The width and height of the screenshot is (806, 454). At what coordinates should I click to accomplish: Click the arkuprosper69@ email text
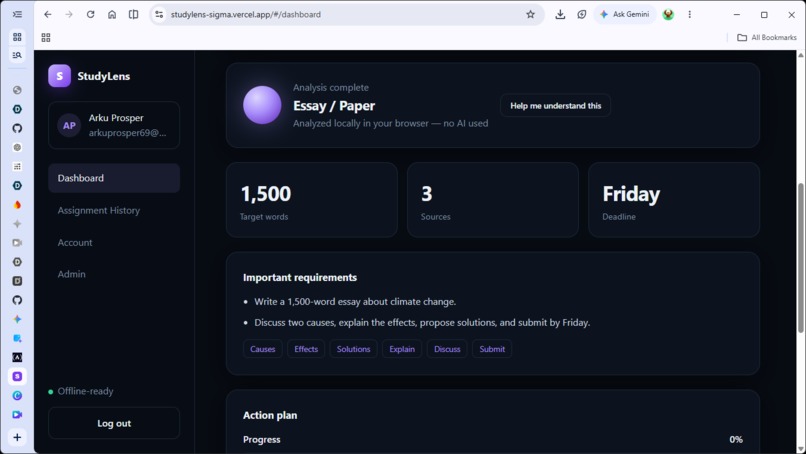tap(127, 133)
